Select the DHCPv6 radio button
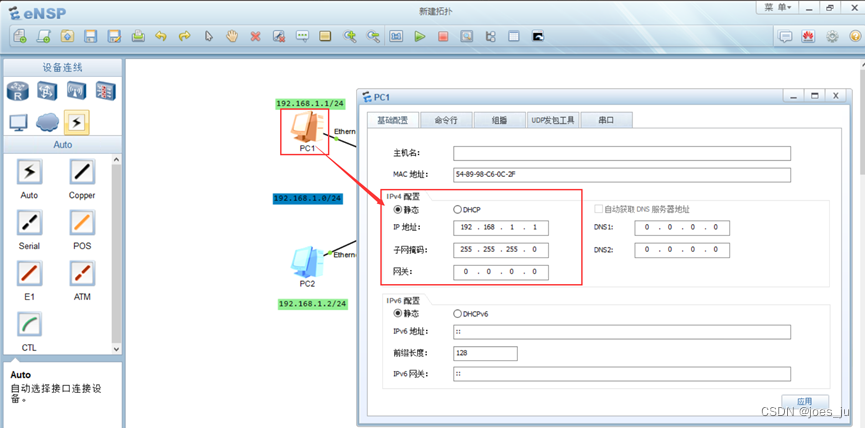 [x=457, y=314]
